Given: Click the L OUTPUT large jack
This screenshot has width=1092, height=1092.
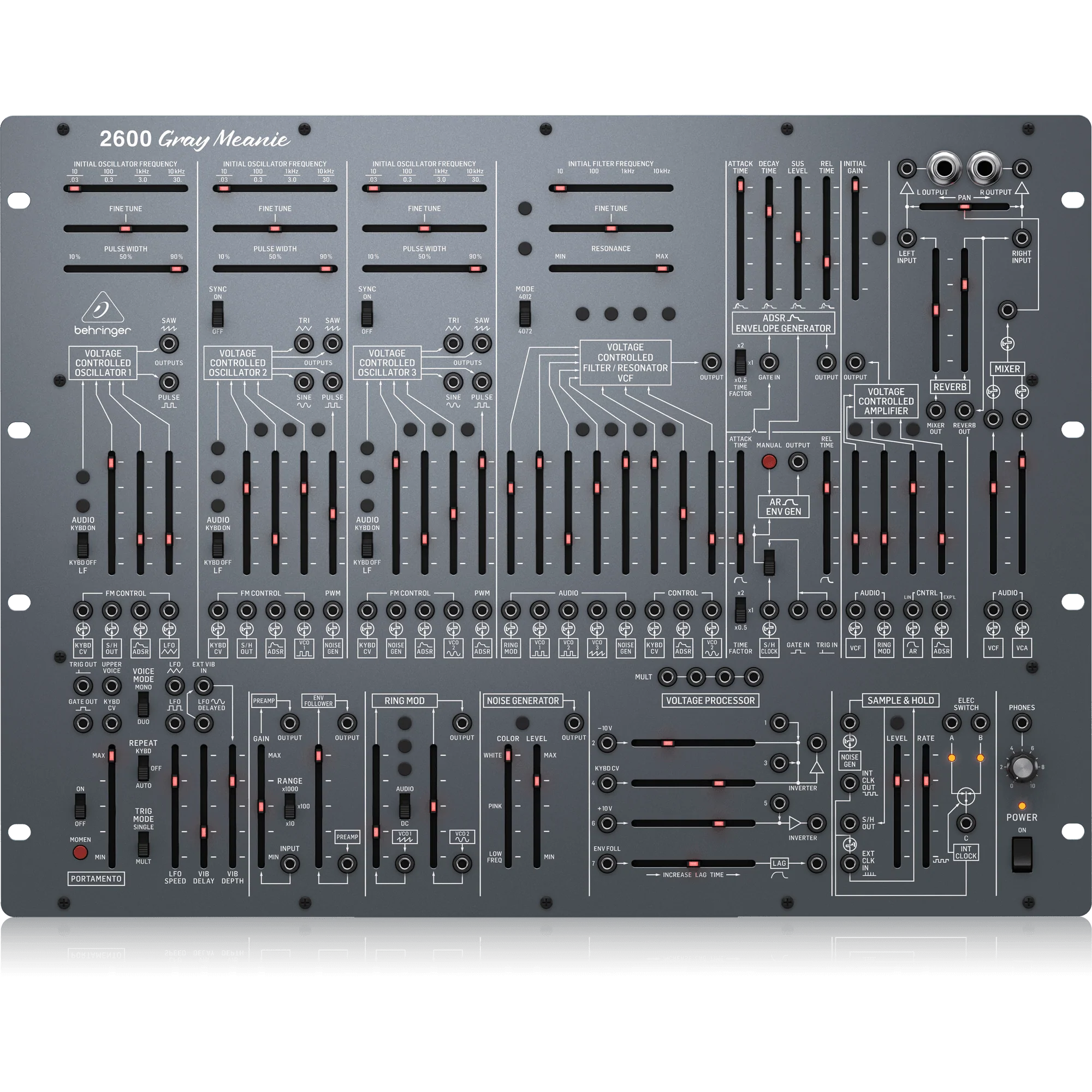Looking at the screenshot, I should tap(944, 168).
